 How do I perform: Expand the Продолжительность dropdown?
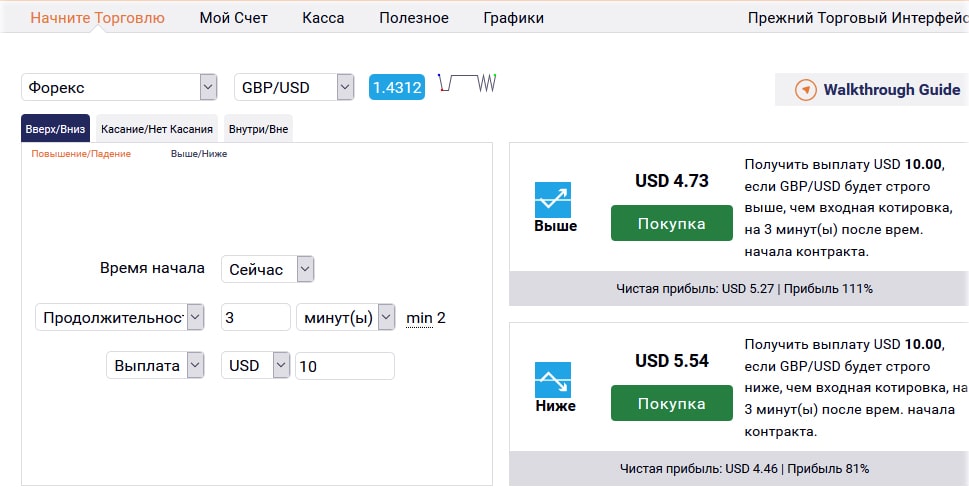point(120,317)
